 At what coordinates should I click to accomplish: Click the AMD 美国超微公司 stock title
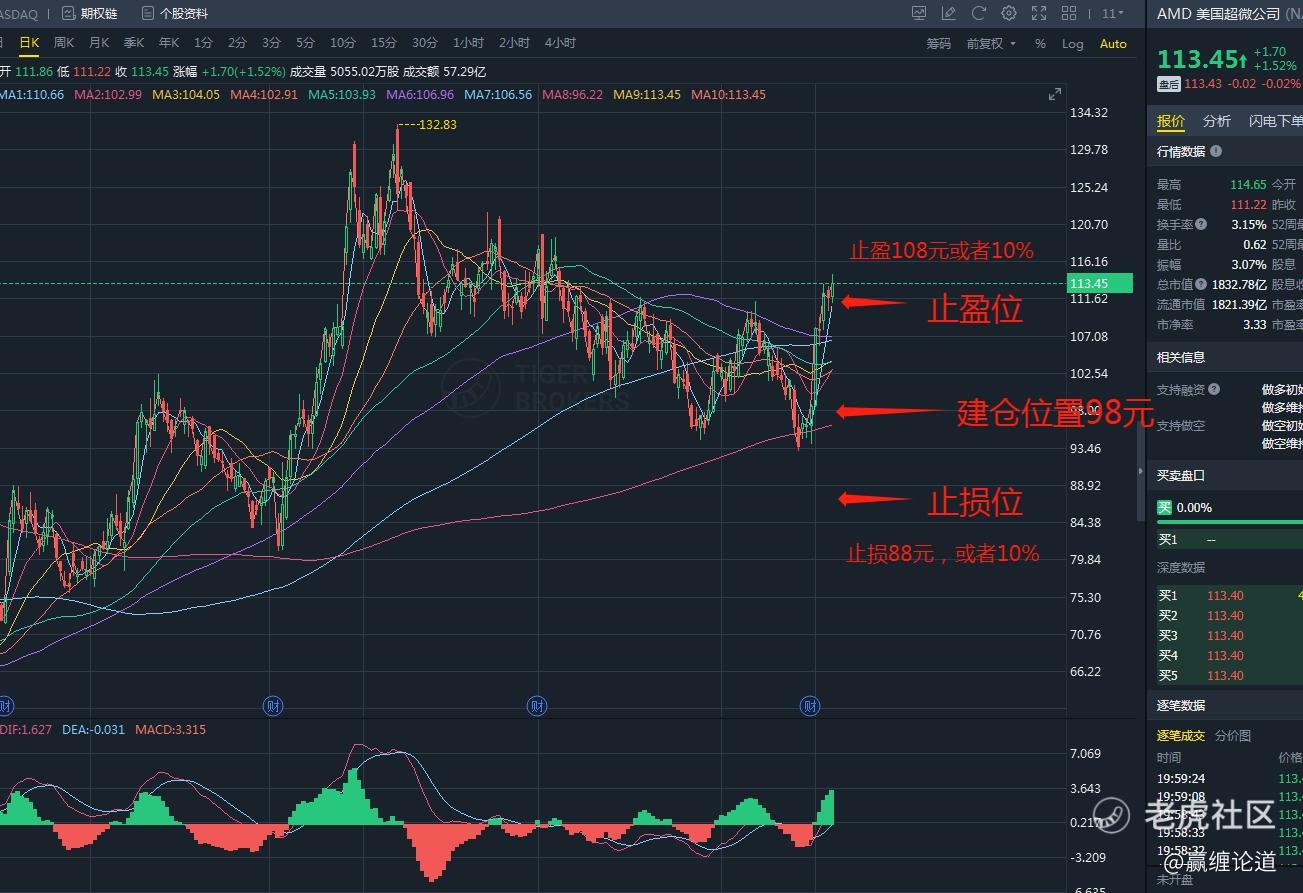pyautogui.click(x=1218, y=13)
